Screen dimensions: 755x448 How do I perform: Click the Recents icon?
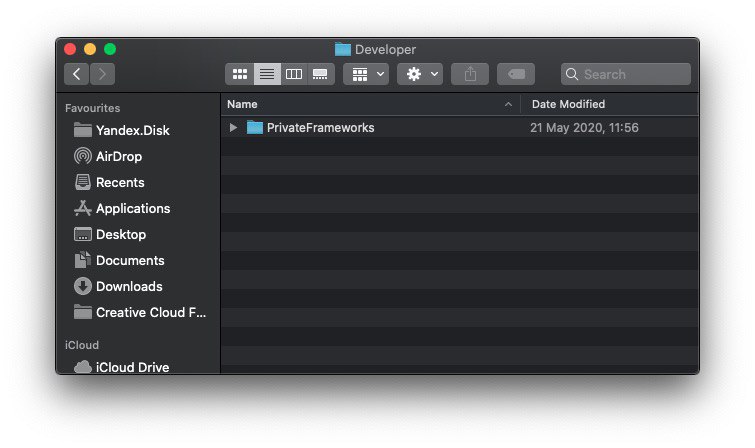click(x=83, y=182)
